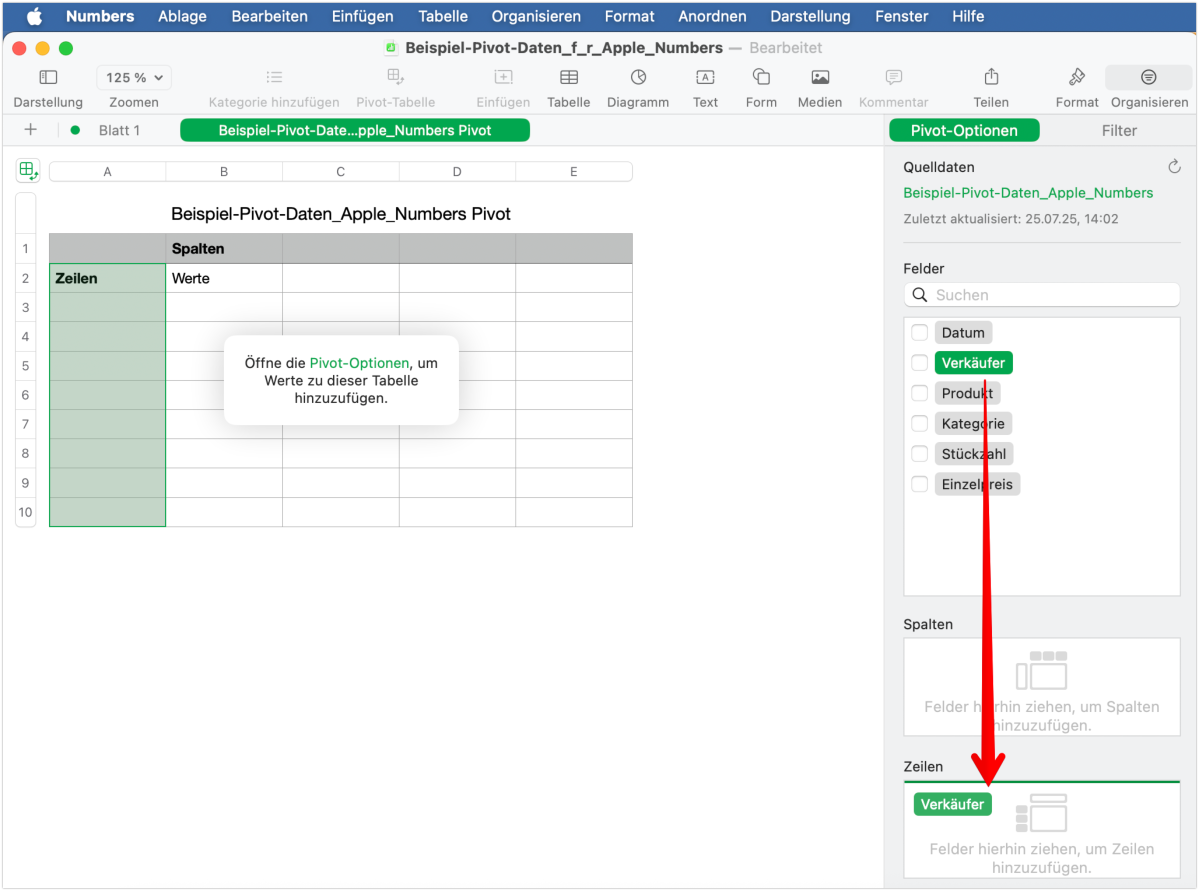The height and width of the screenshot is (891, 1199).
Task: Switch to the Filter tab
Action: (x=1119, y=131)
